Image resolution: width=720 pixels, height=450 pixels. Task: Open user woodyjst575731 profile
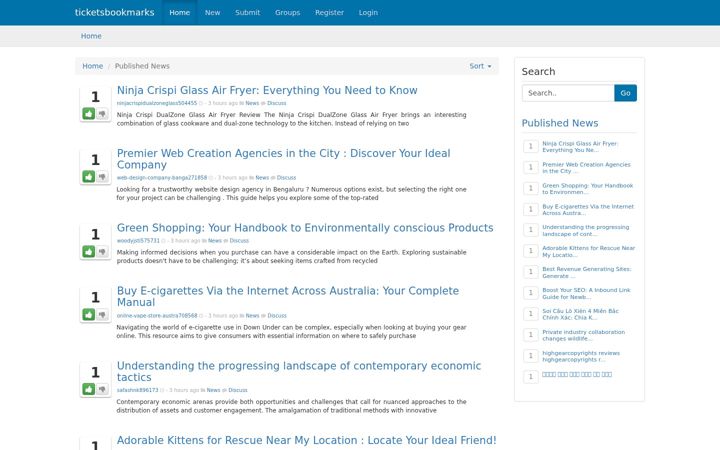point(138,241)
